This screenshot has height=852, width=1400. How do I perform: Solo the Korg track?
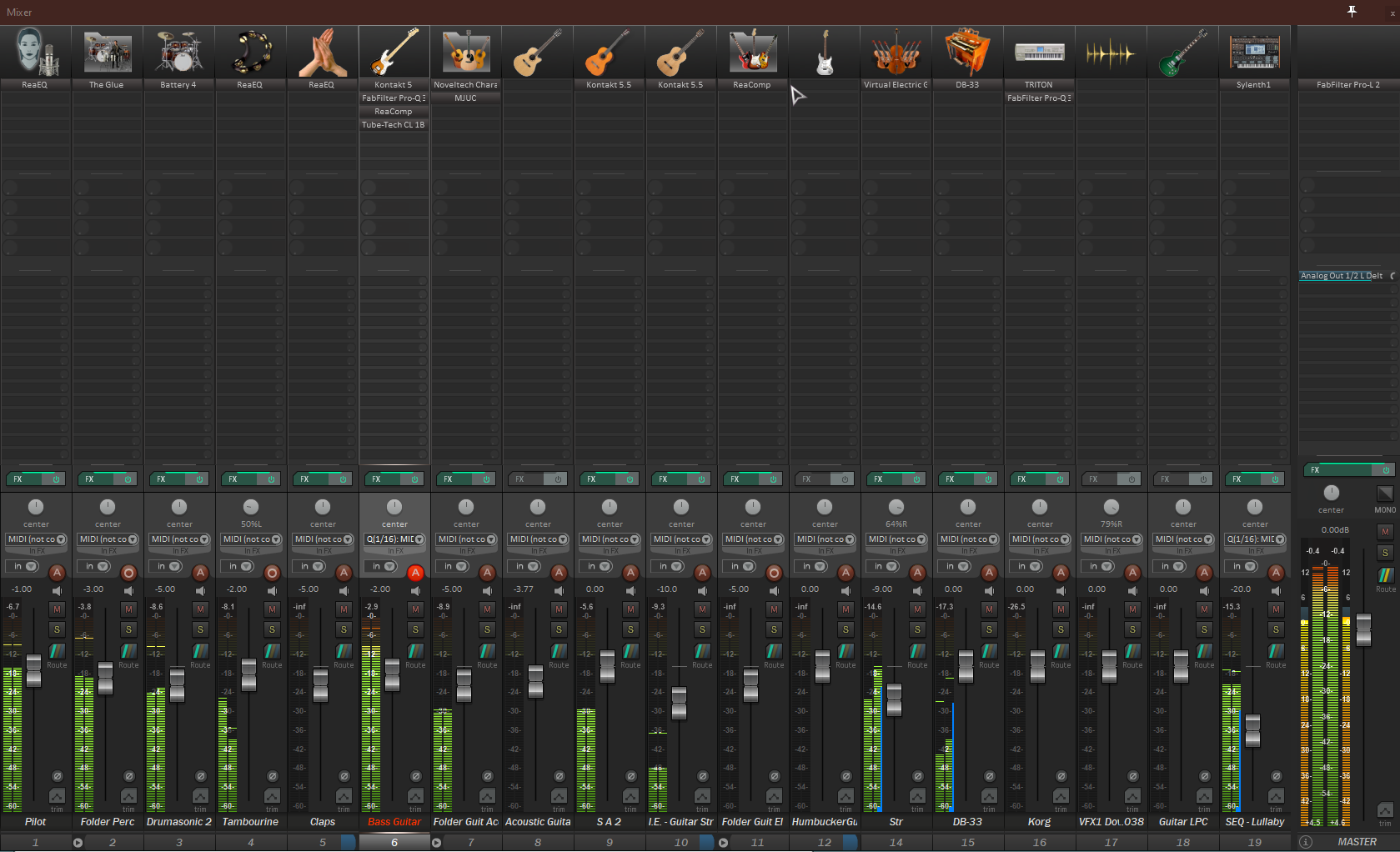pos(1061,629)
